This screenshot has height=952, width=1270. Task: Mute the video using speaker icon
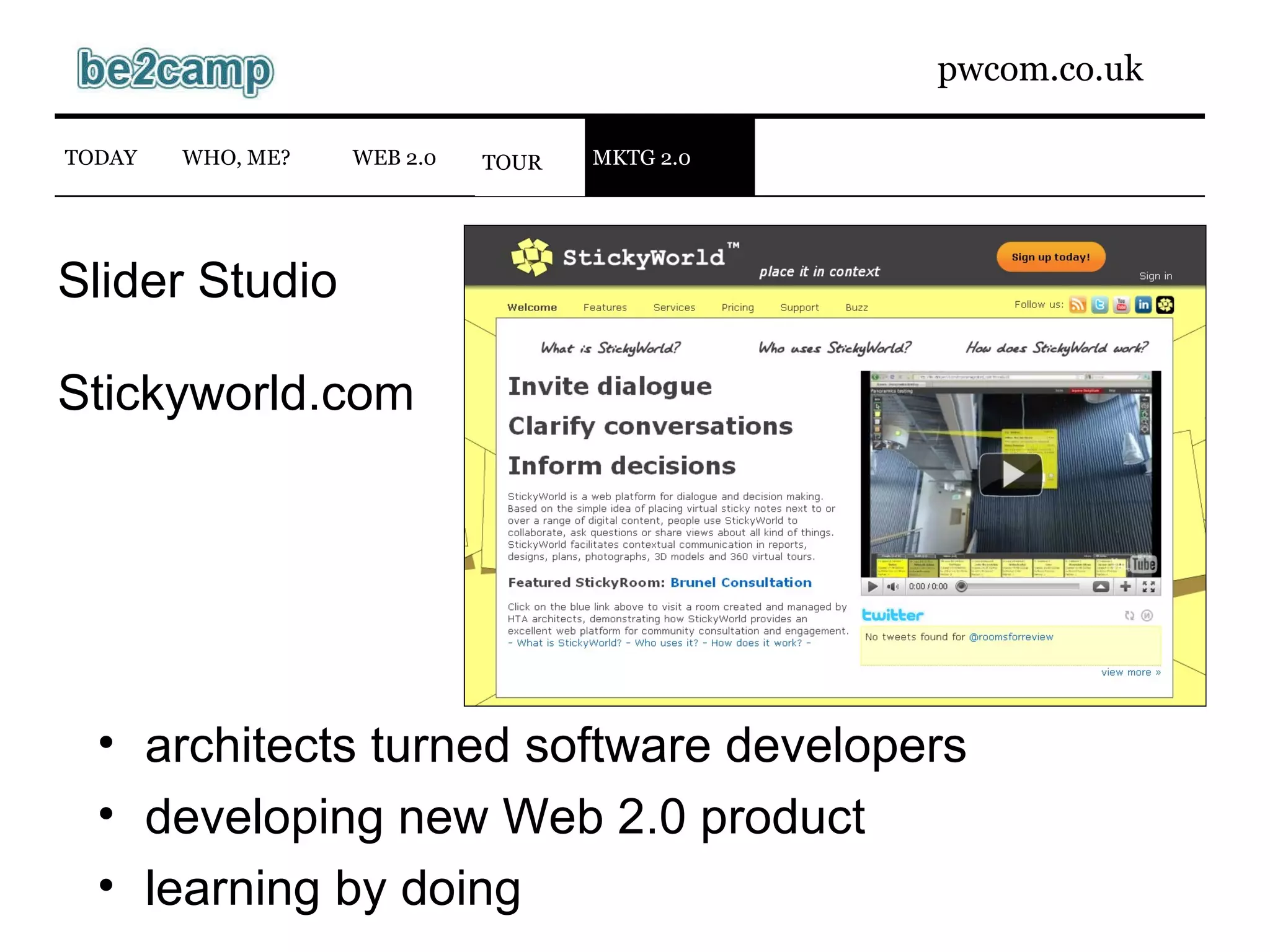[892, 586]
